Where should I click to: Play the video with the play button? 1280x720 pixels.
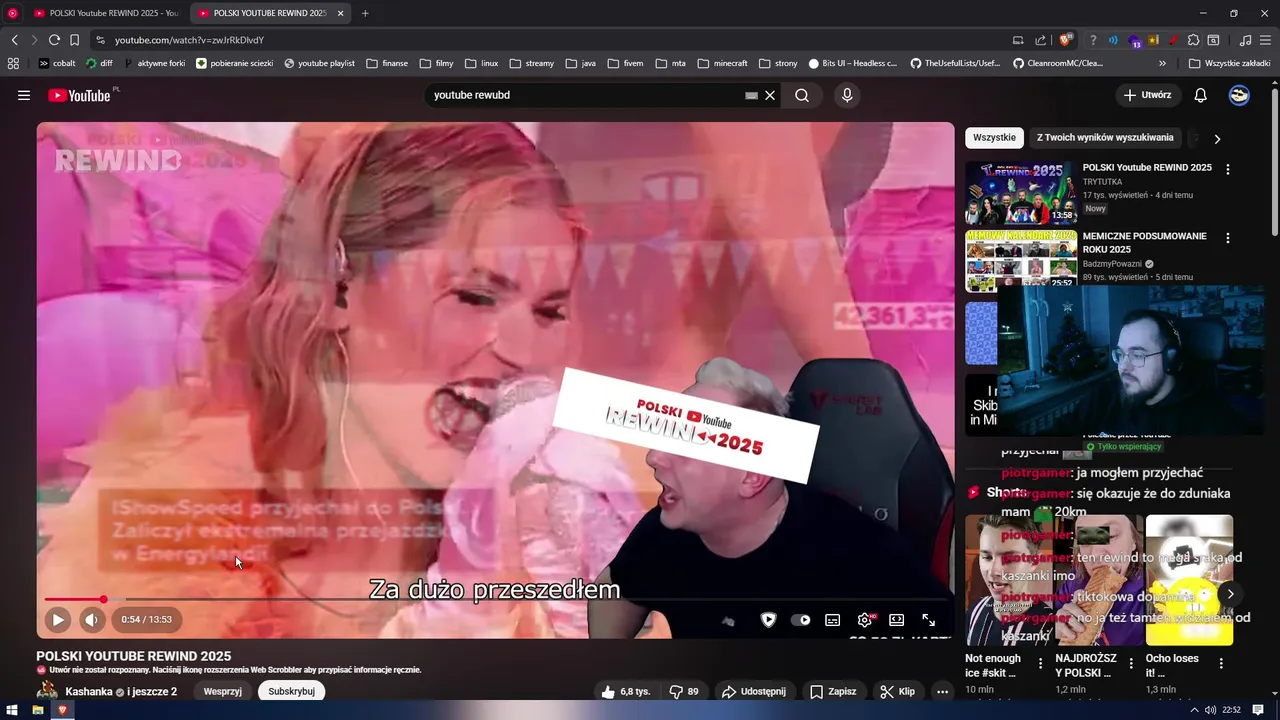click(58, 620)
